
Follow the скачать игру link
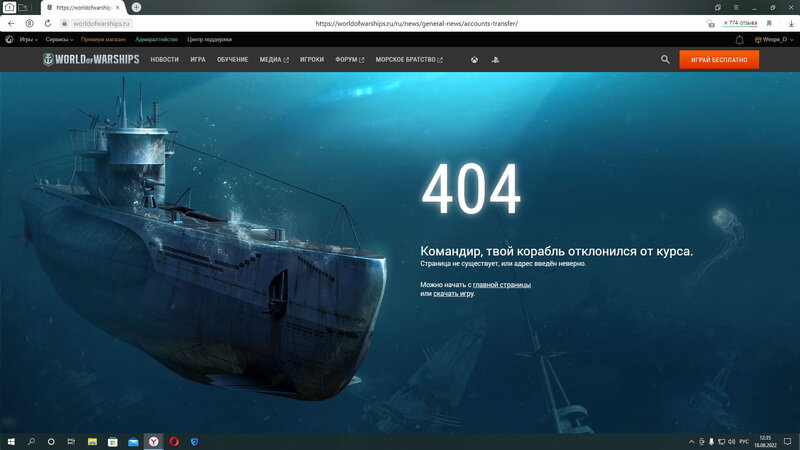(x=453, y=294)
